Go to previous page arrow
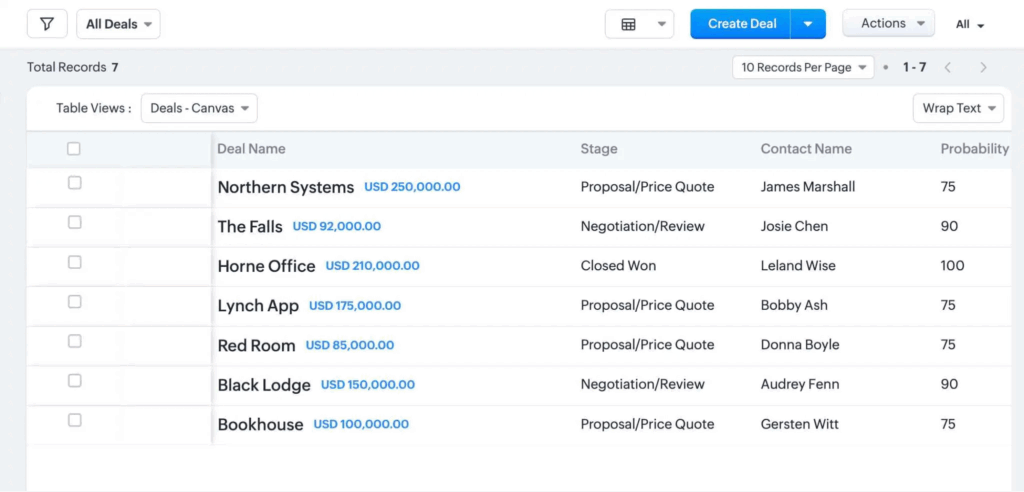 pyautogui.click(x=947, y=67)
